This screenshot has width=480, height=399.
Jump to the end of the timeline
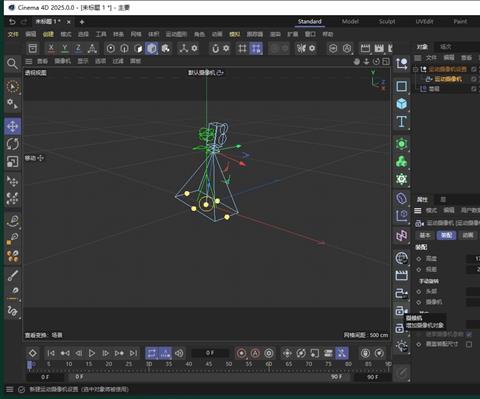[133, 353]
